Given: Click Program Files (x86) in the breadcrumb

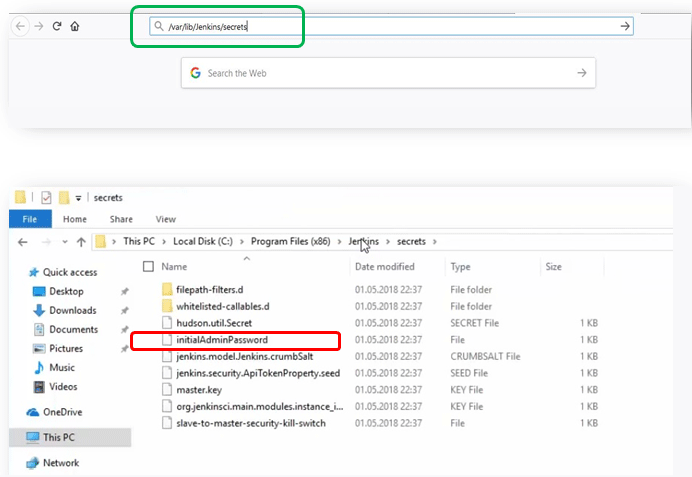Looking at the screenshot, I should pyautogui.click(x=292, y=241).
